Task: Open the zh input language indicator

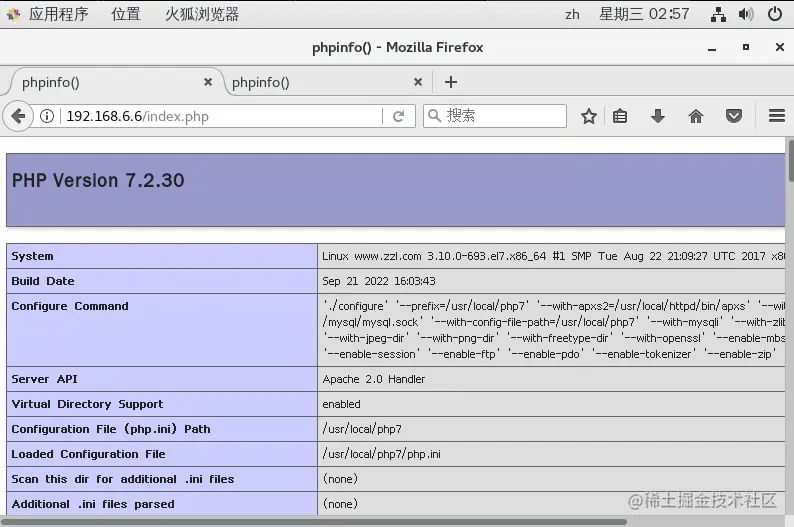Action: click(572, 14)
